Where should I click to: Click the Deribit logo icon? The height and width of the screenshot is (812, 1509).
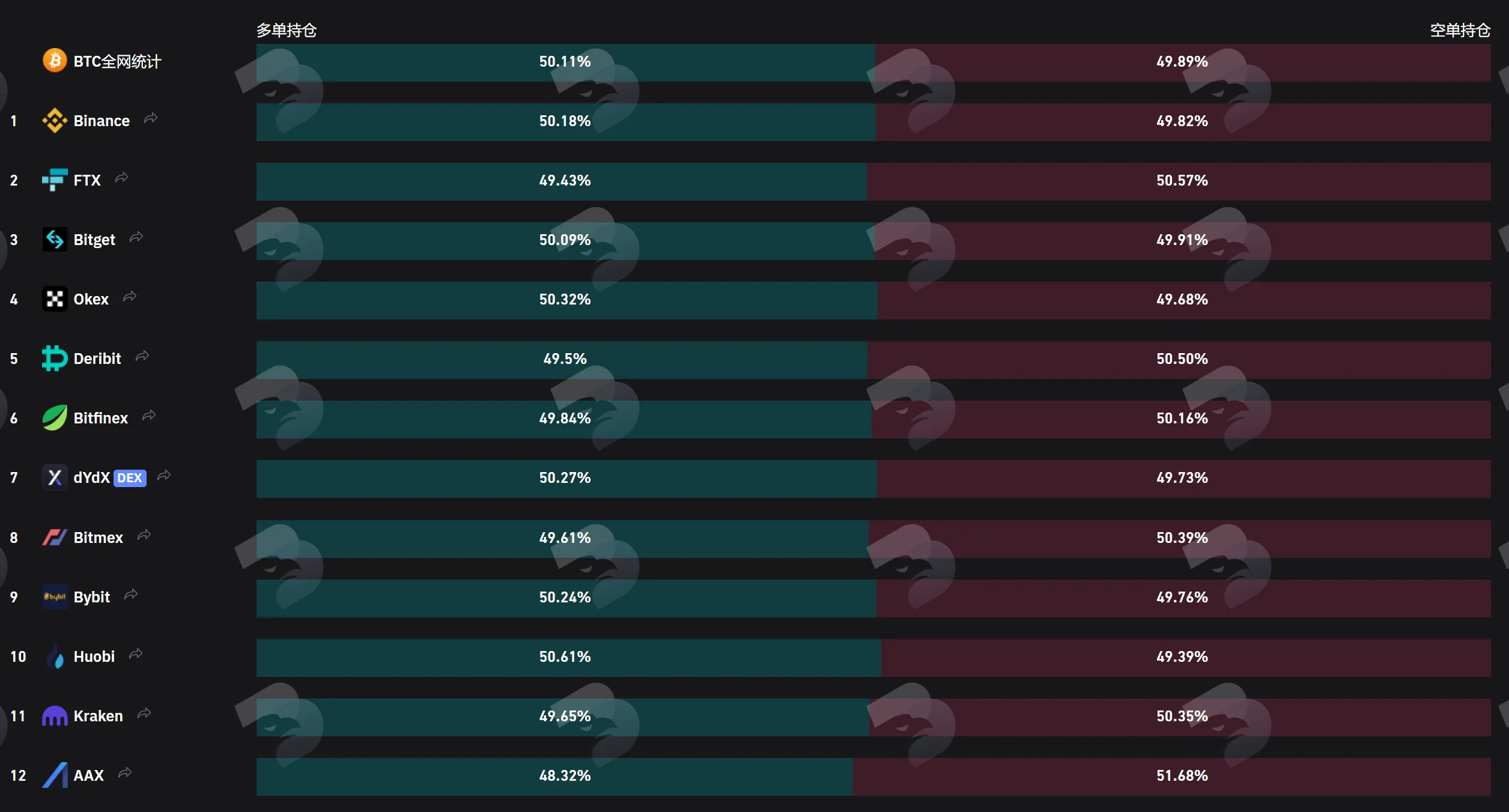55,359
